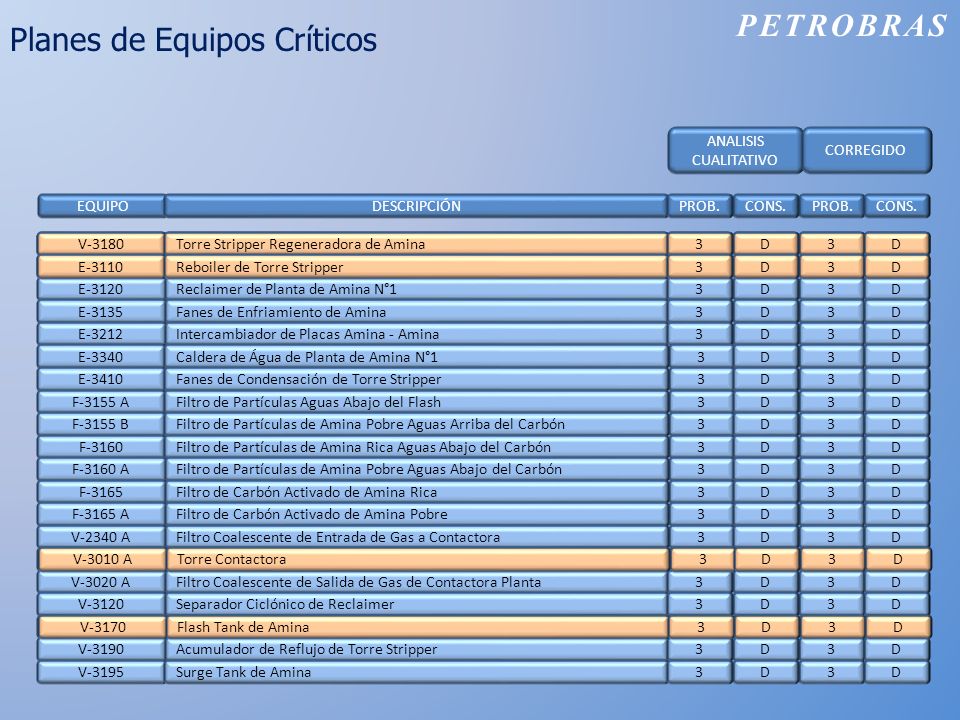The height and width of the screenshot is (720, 960).
Task: Select equipment cell E-3135
Action: coord(101,312)
